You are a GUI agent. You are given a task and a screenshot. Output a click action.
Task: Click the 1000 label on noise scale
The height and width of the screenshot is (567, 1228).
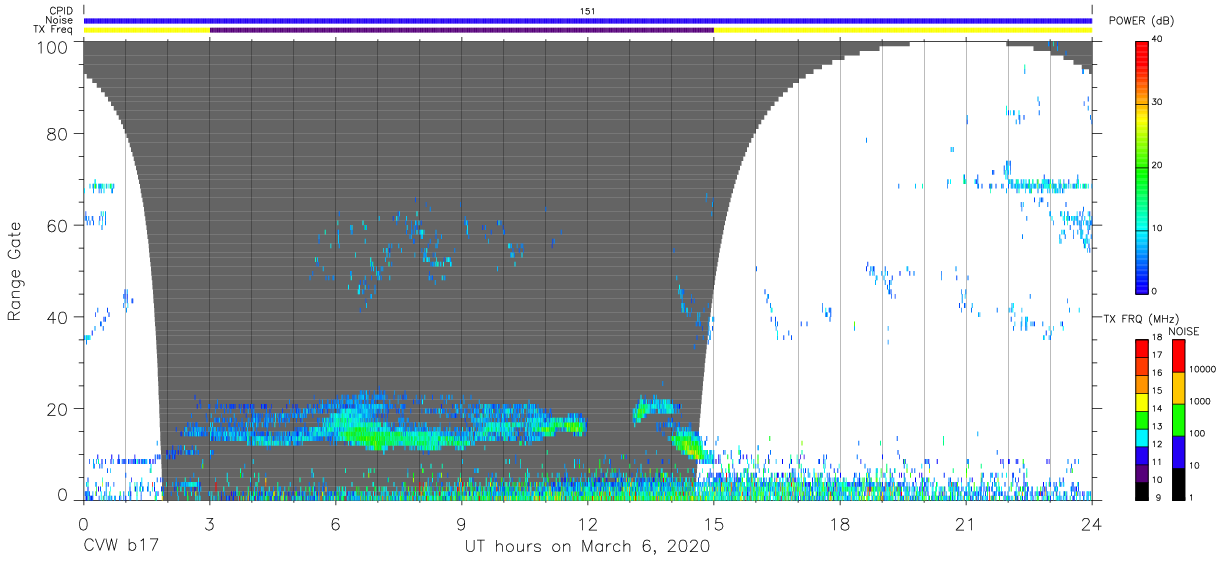coord(1199,400)
